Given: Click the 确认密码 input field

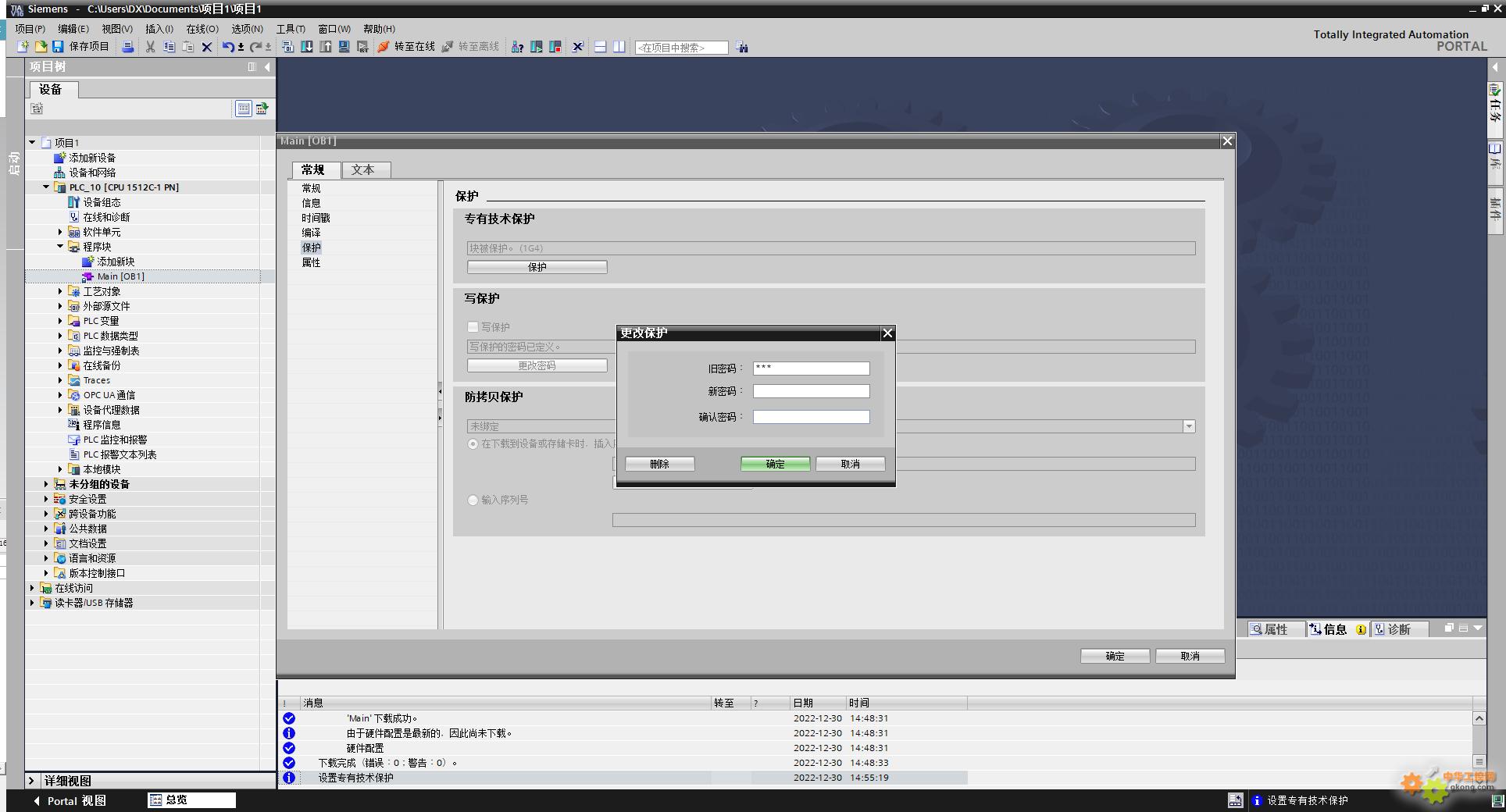Looking at the screenshot, I should (811, 417).
